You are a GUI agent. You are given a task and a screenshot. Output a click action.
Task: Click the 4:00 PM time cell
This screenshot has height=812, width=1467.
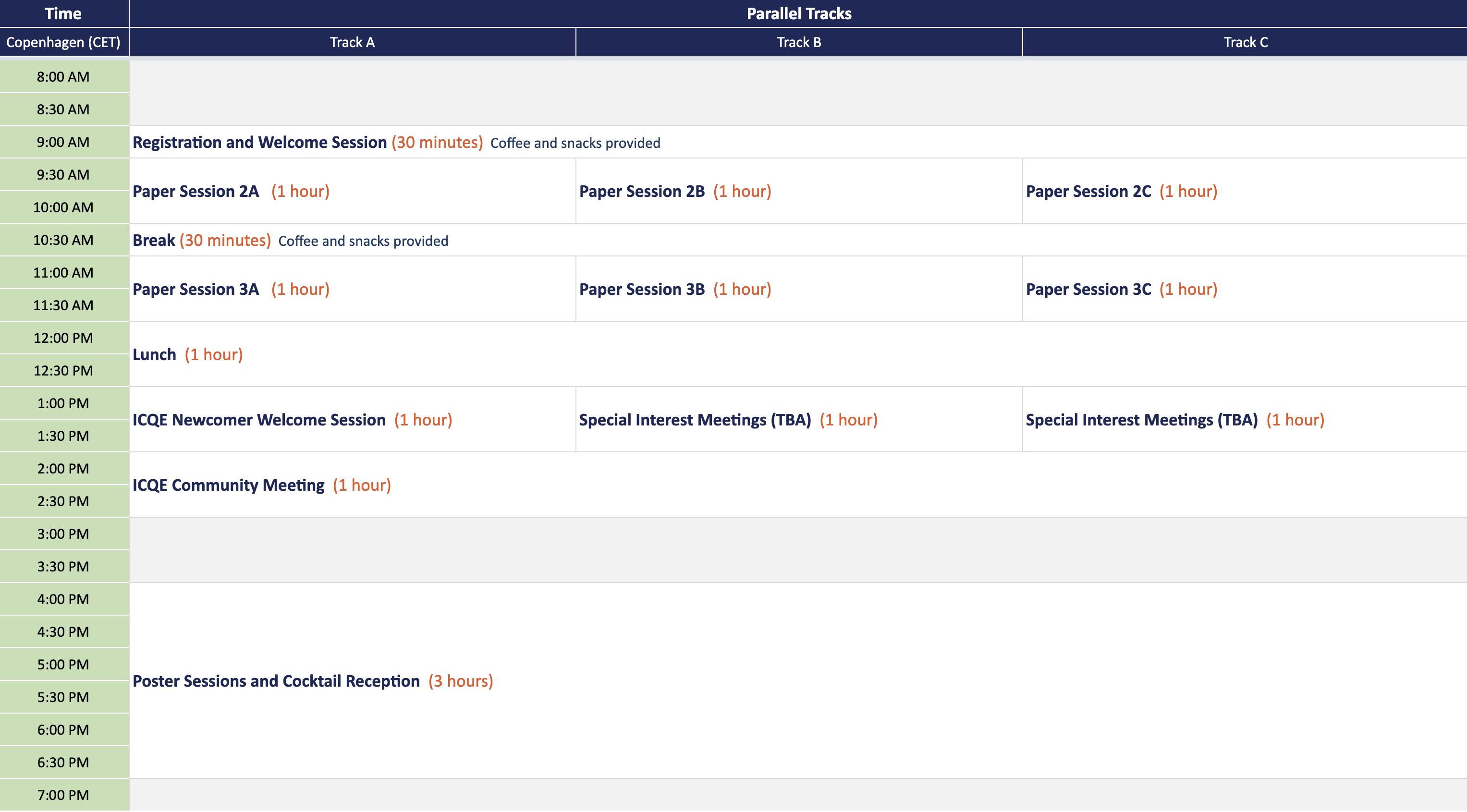point(64,599)
